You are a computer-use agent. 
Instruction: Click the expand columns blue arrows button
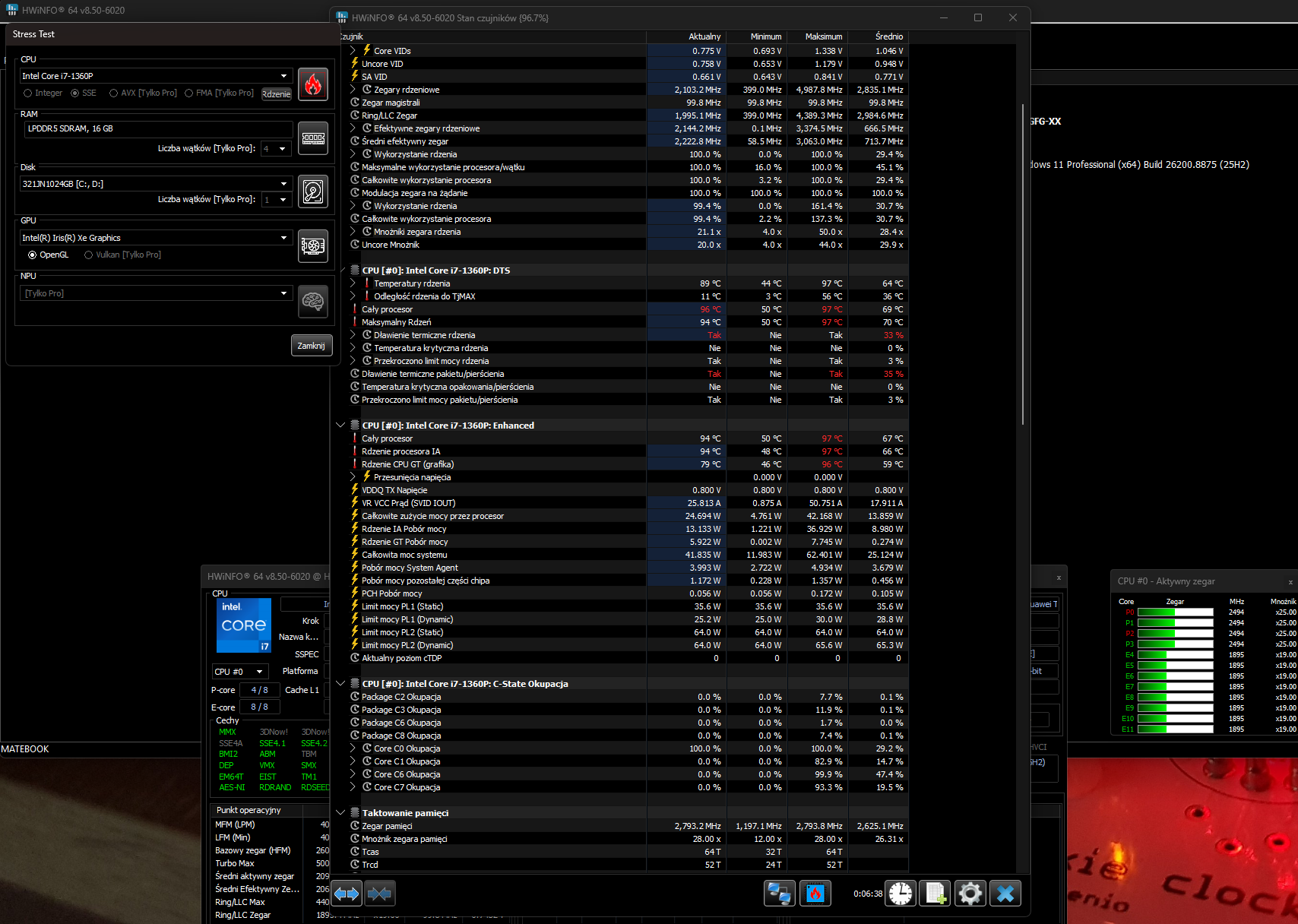(347, 894)
